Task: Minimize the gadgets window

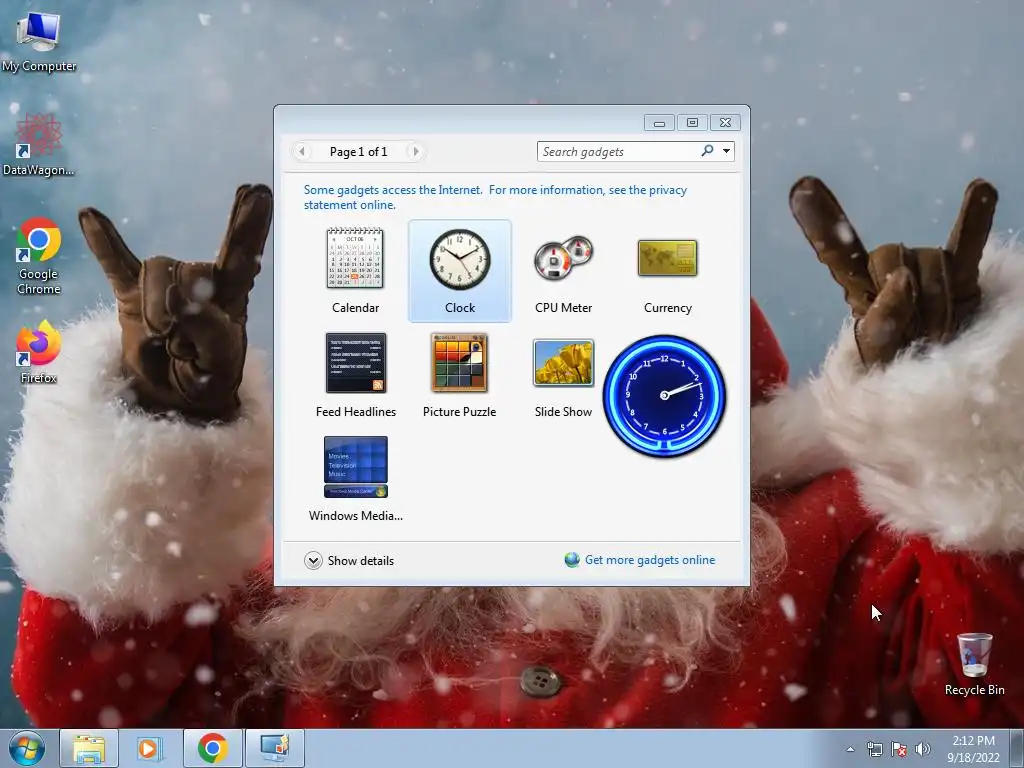Action: pyautogui.click(x=659, y=123)
